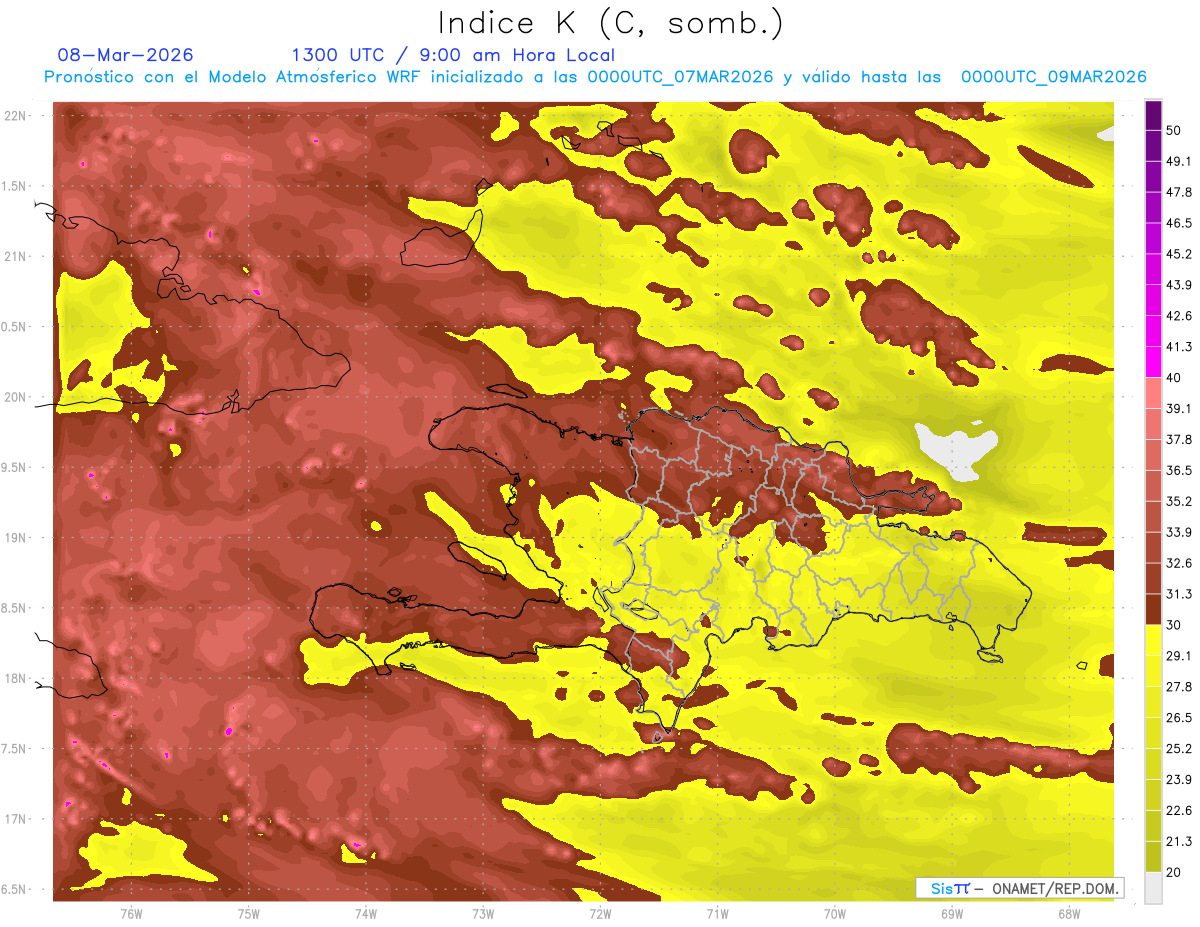Click the colorbar value "22.6"

tap(1179, 811)
